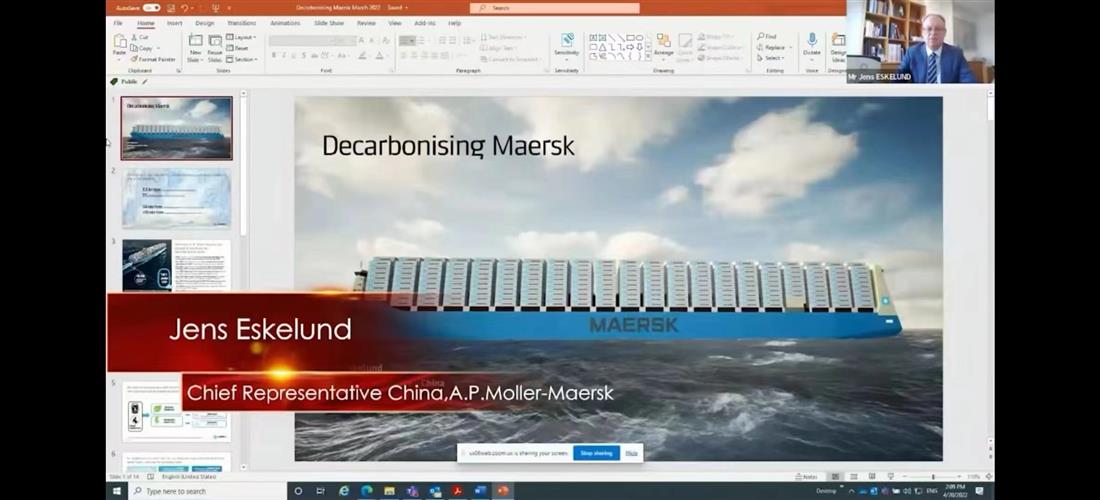Click Format Painter in the ribbon

[157, 59]
